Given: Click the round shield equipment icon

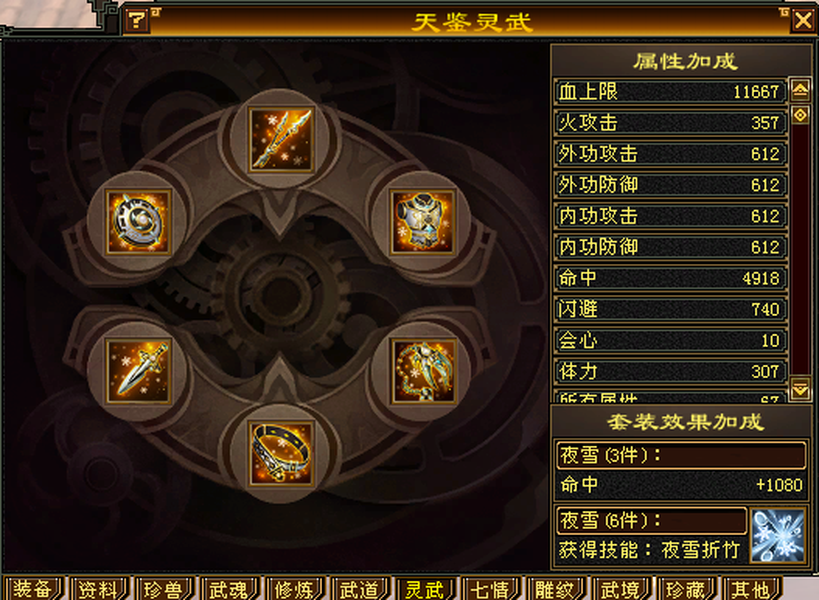Looking at the screenshot, I should 138,222.
